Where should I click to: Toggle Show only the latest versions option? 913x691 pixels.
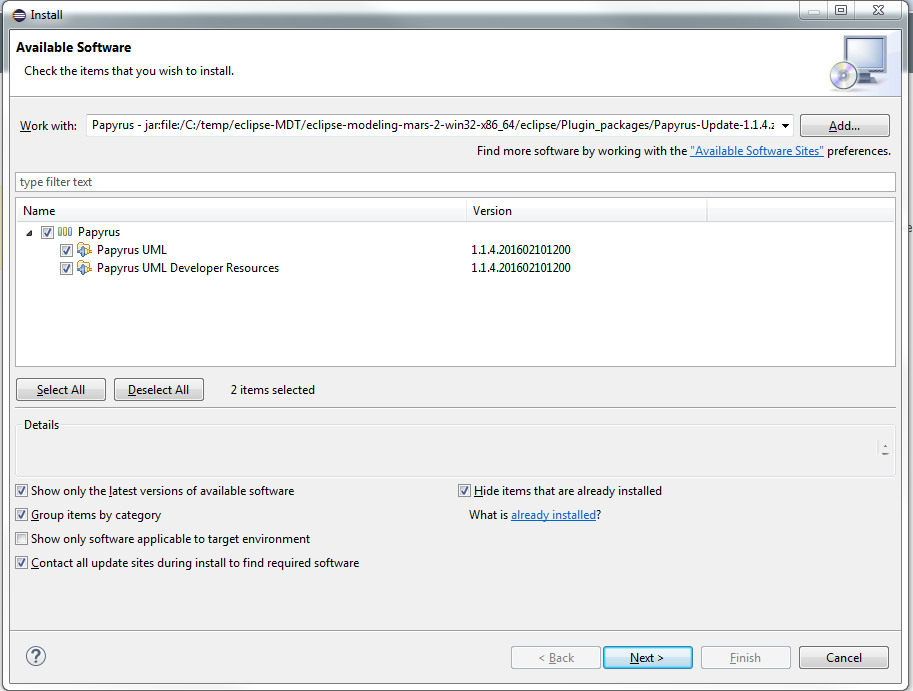[x=22, y=491]
